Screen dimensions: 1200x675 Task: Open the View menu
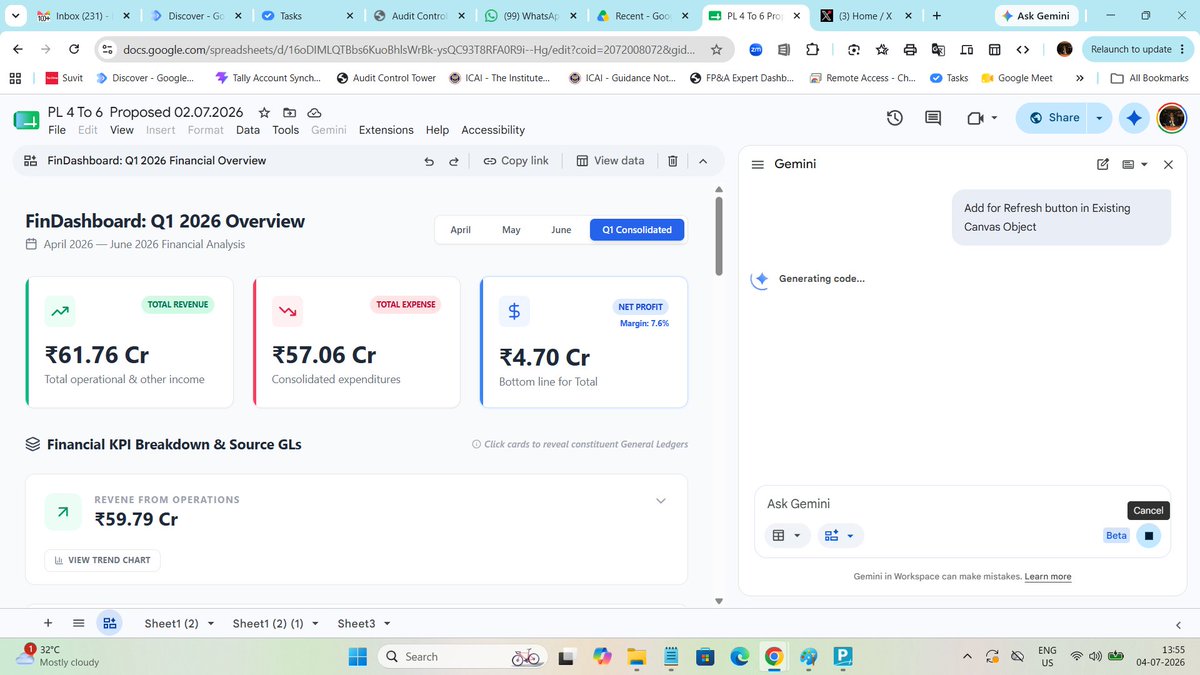pyautogui.click(x=122, y=130)
